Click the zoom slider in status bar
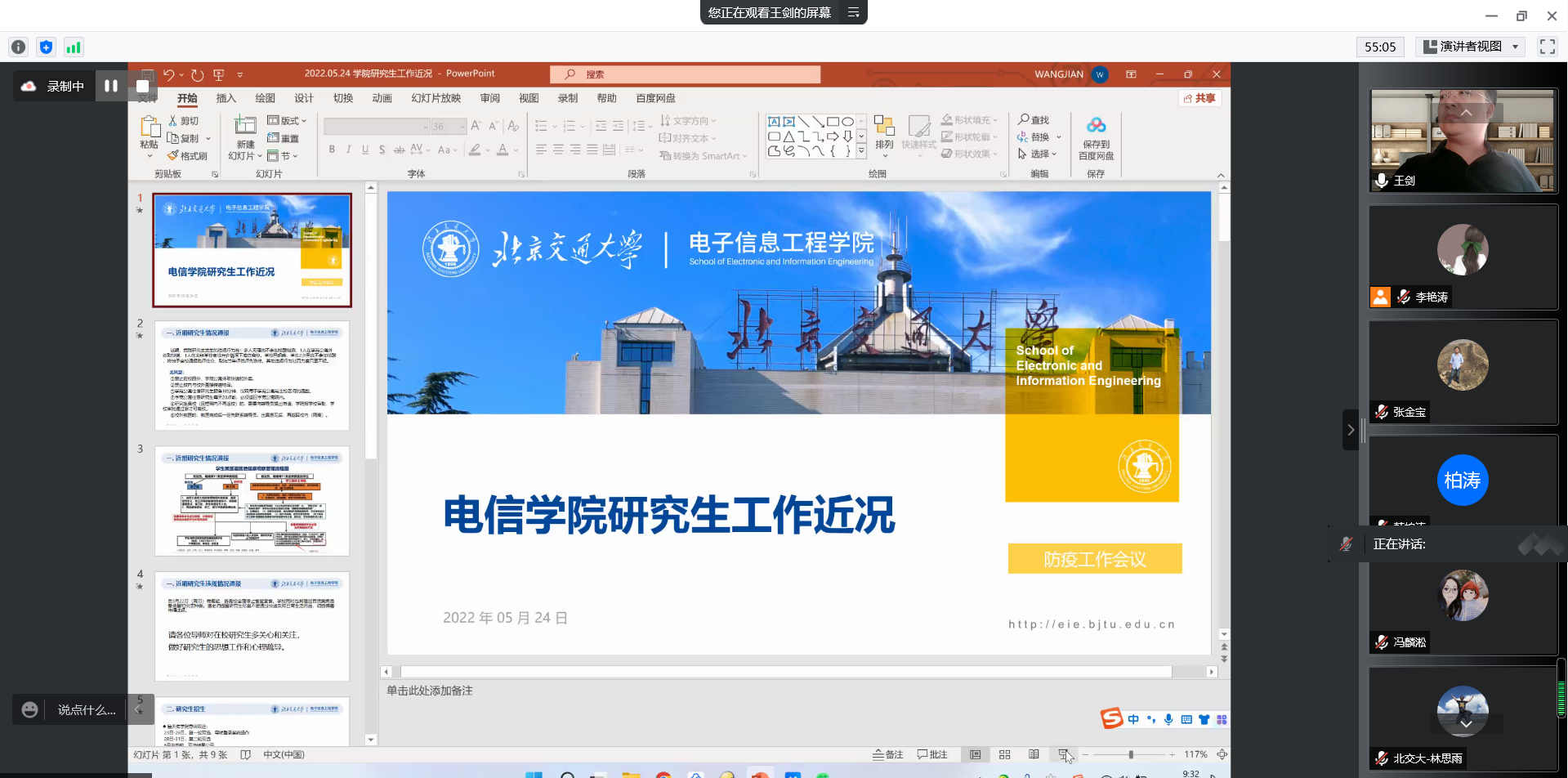The width and height of the screenshot is (1568, 778). pyautogui.click(x=1131, y=754)
